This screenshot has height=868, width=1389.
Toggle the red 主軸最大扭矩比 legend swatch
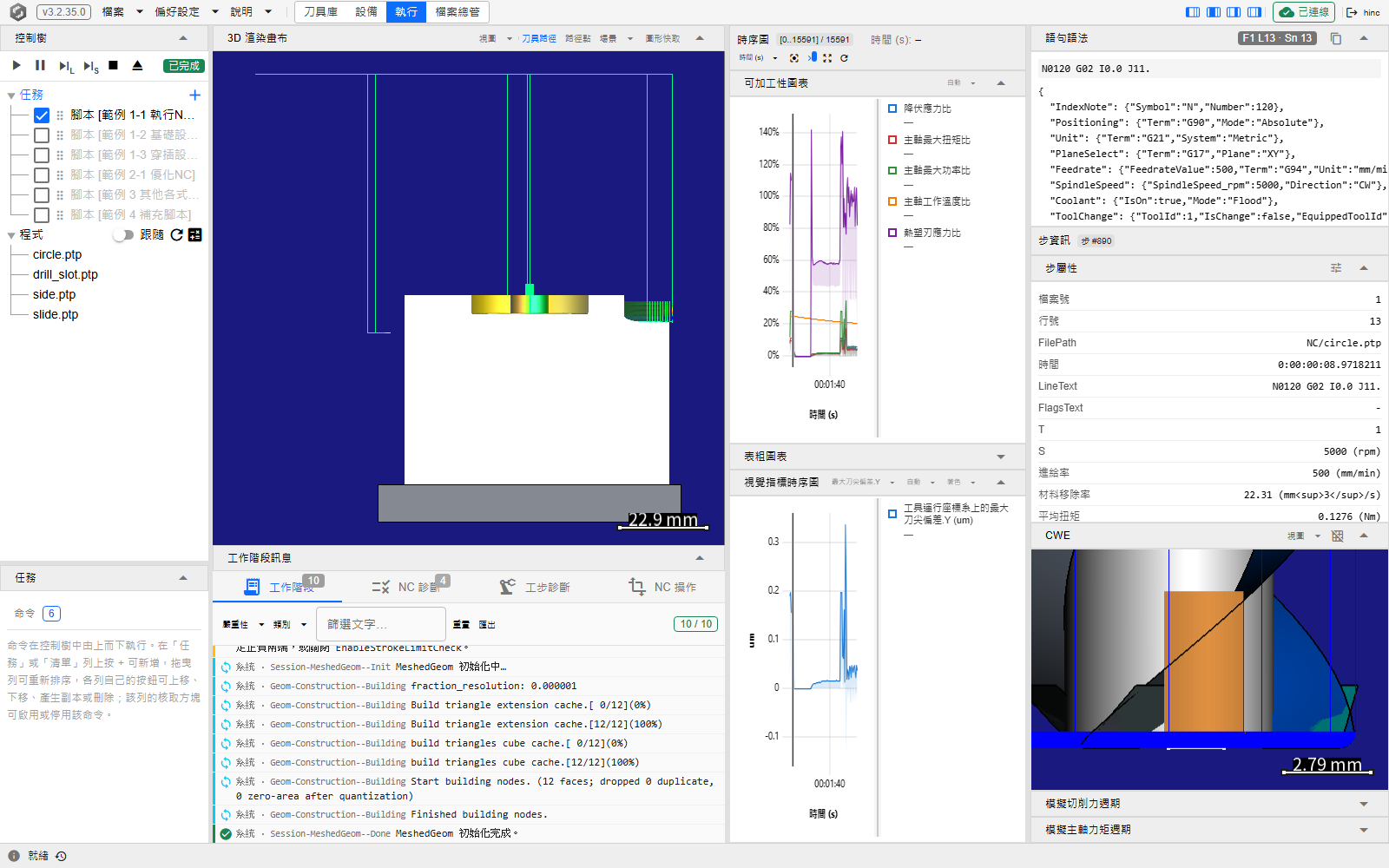892,140
